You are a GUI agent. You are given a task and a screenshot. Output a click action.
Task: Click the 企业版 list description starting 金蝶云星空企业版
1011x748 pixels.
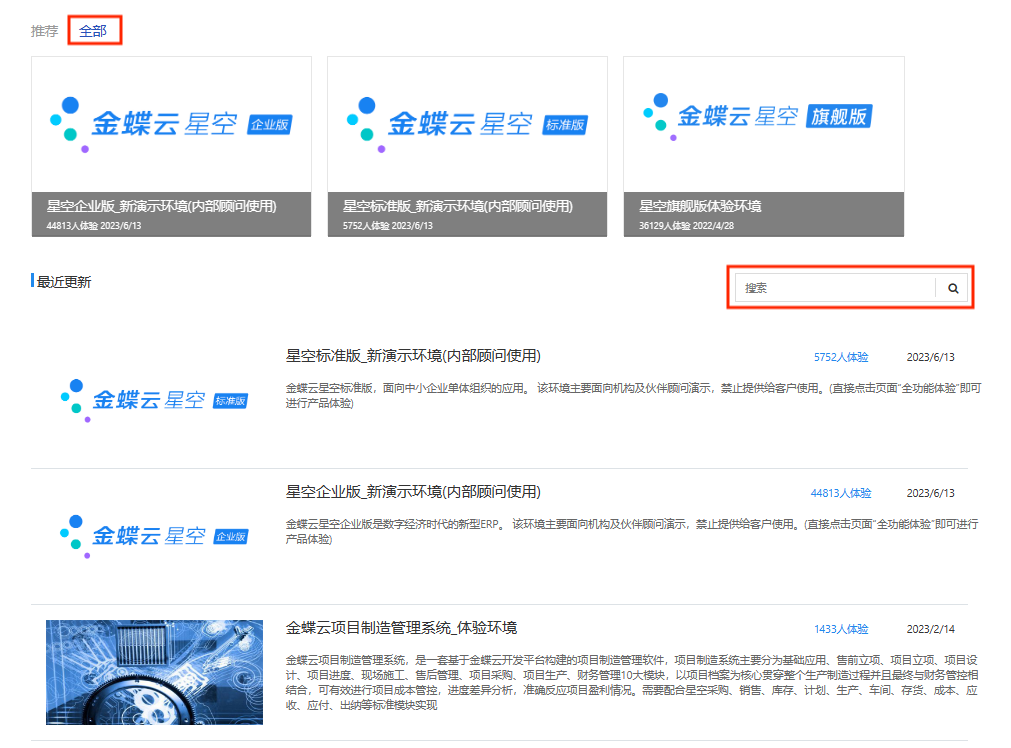pos(632,532)
